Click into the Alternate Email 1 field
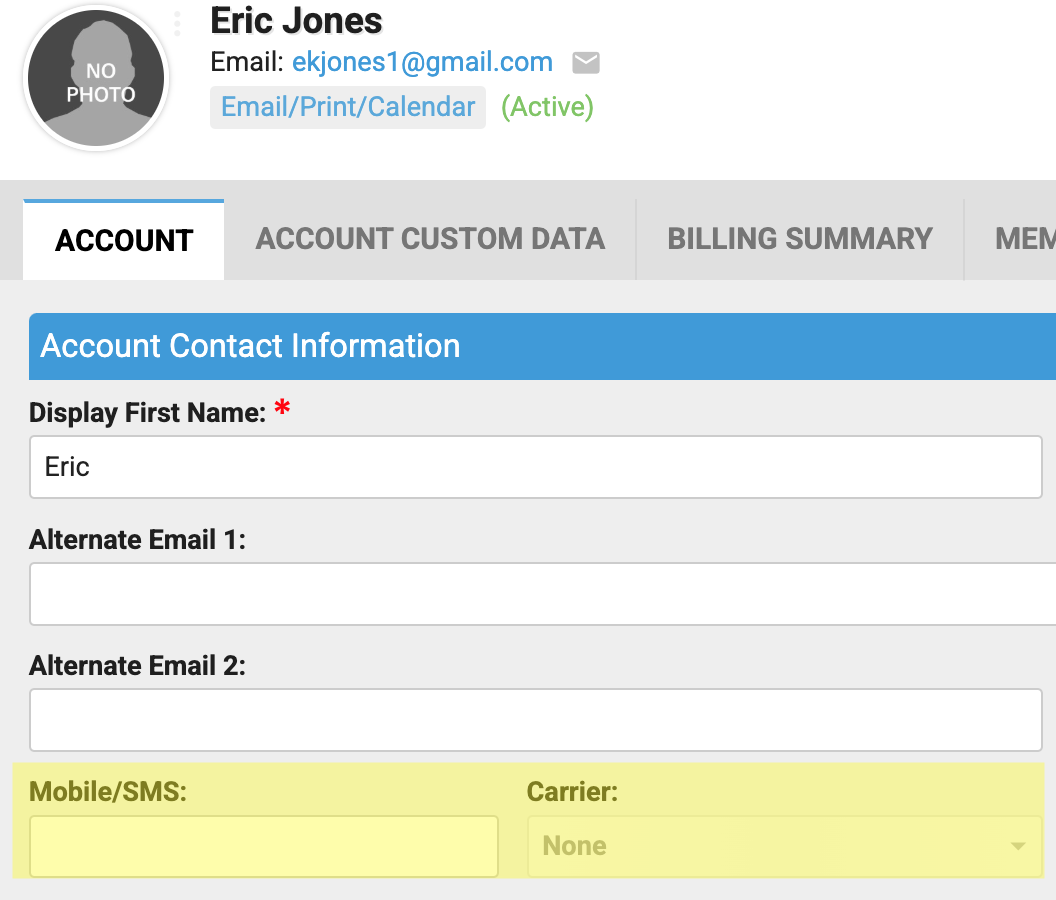Viewport: 1056px width, 900px height. (536, 594)
